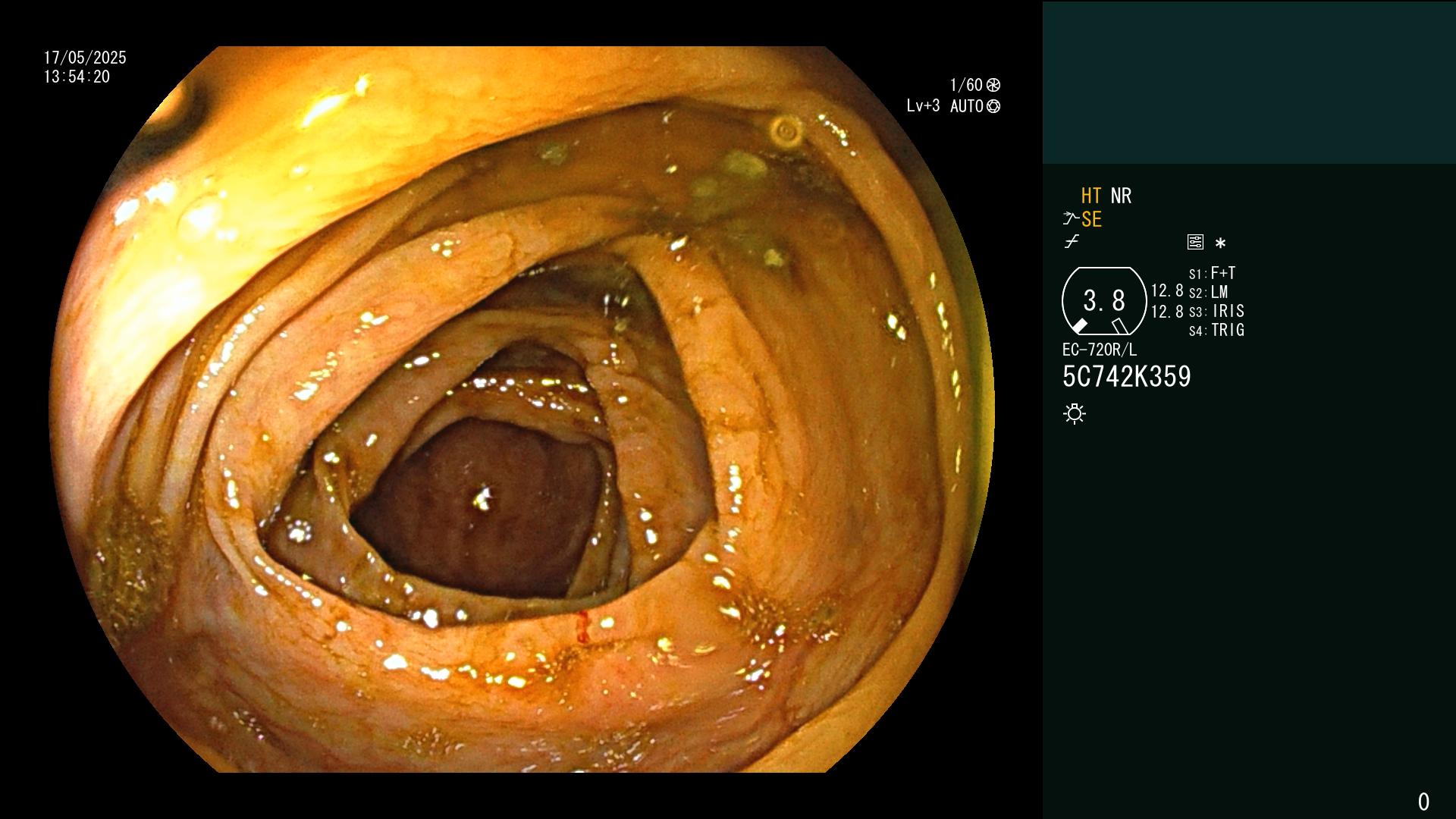This screenshot has height=819, width=1456.
Task: Click the AUTO iris mode text
Action: (x=967, y=106)
